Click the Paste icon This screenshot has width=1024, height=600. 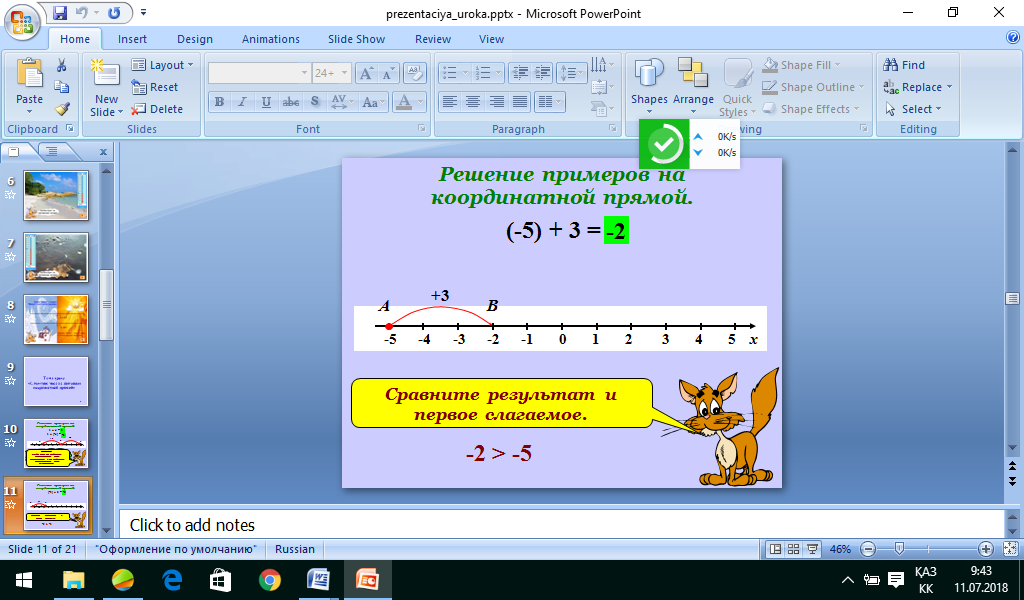[29, 74]
